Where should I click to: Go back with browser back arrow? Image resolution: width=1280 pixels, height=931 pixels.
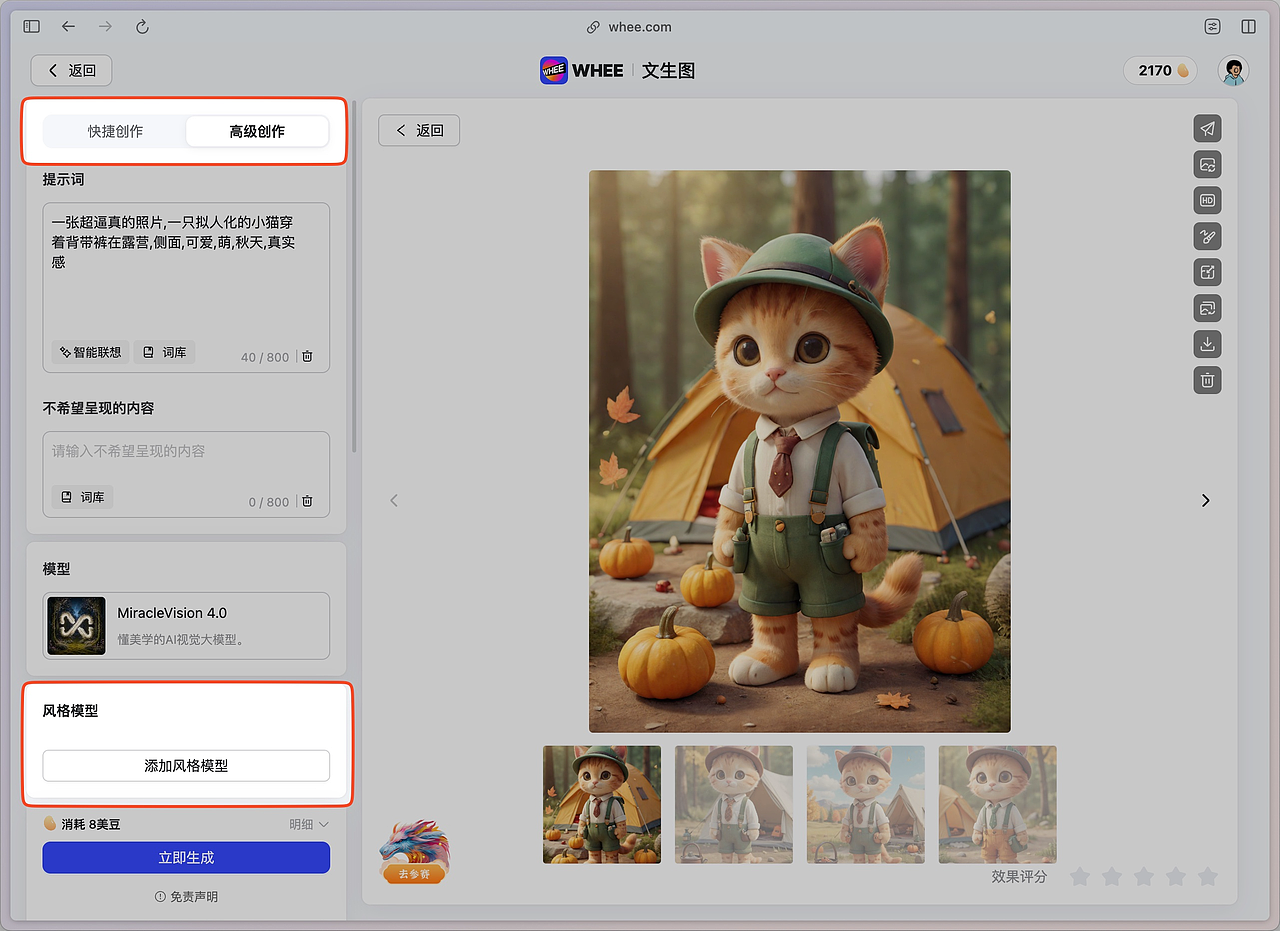pyautogui.click(x=68, y=27)
